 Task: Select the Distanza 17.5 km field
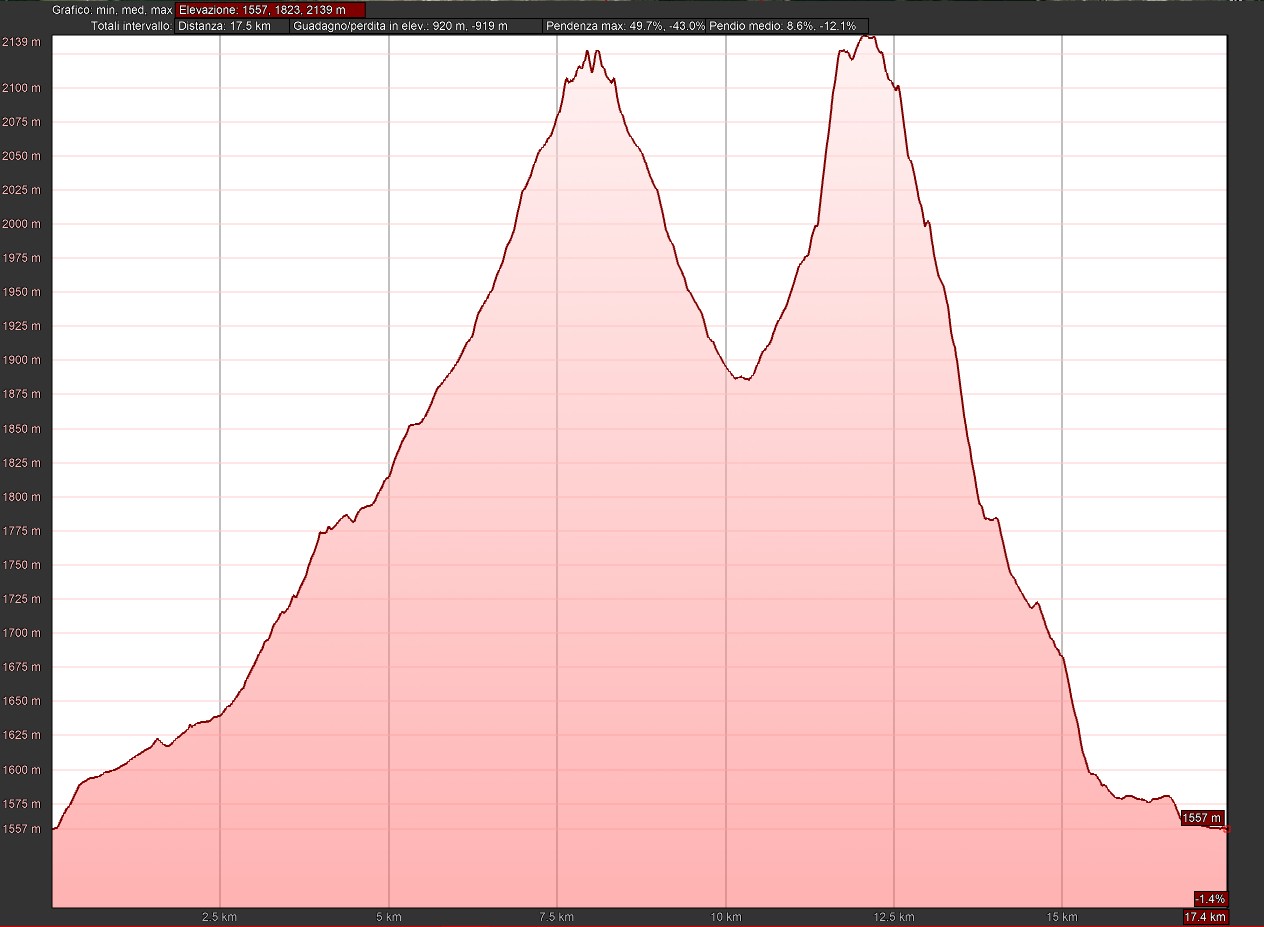(232, 26)
